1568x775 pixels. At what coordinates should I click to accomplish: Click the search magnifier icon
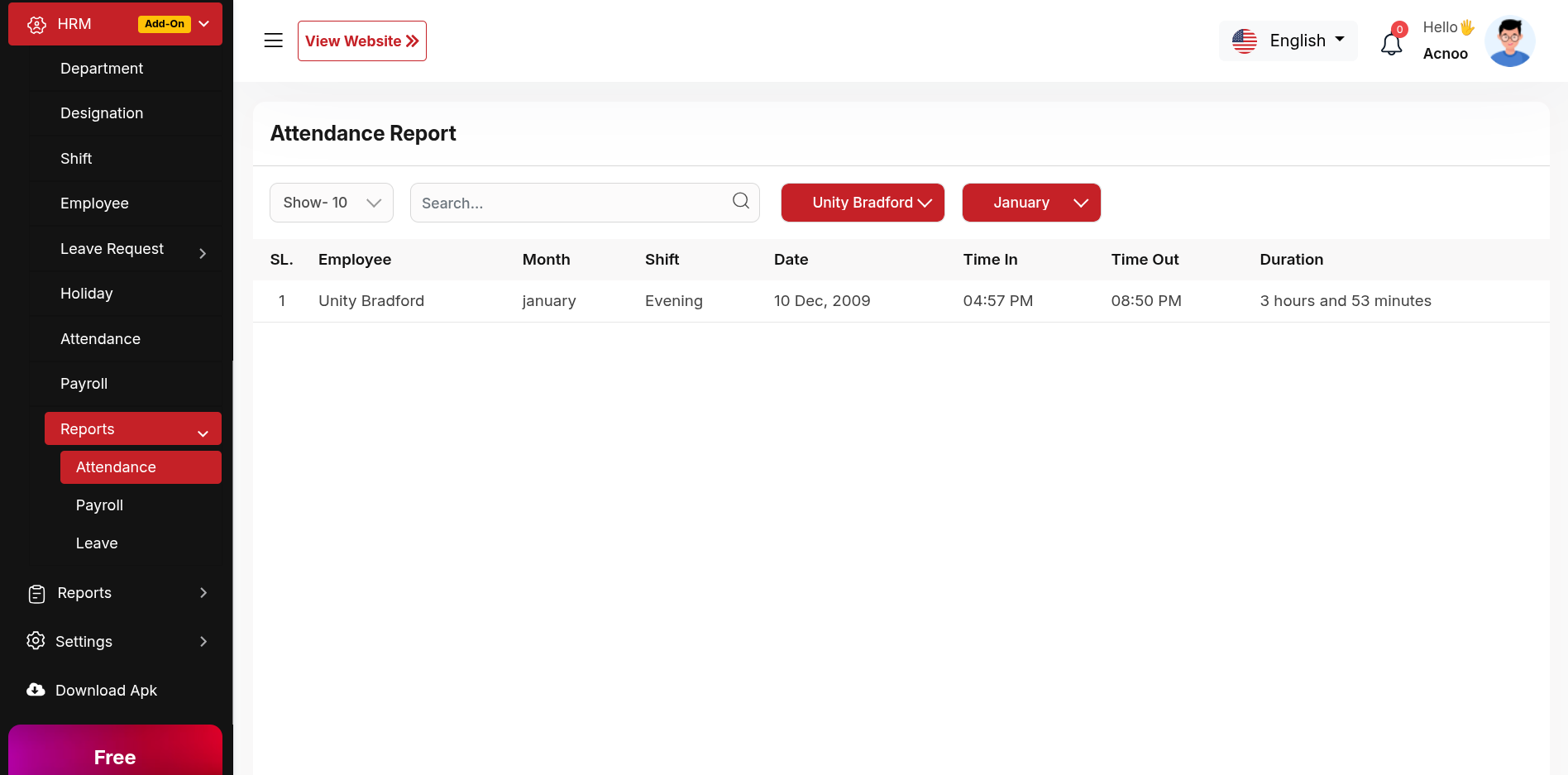click(x=740, y=201)
